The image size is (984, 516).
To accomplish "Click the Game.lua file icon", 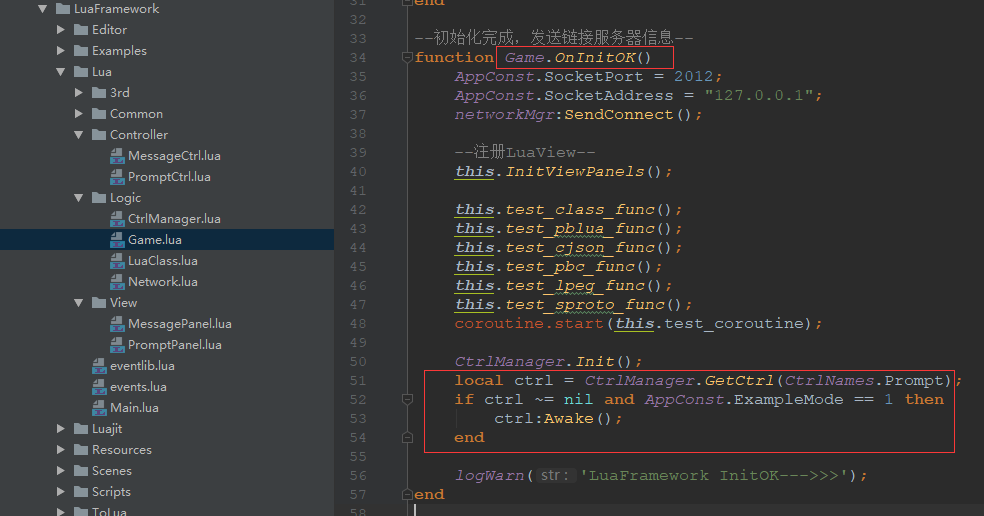I will (117, 240).
